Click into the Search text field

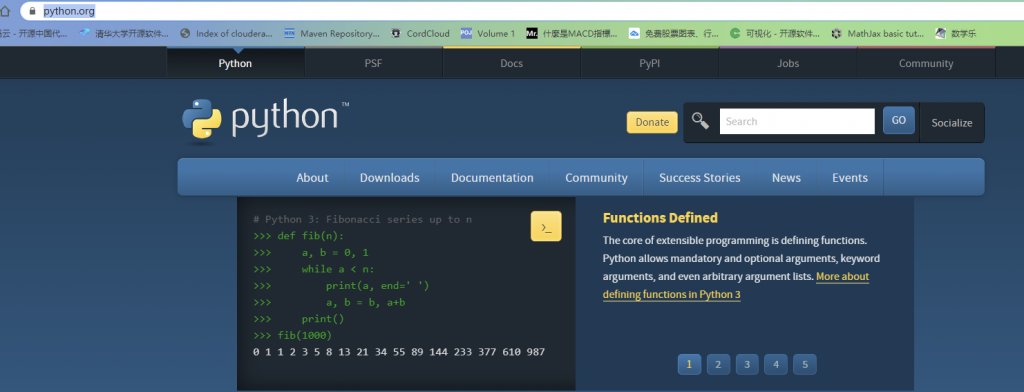[x=797, y=122]
